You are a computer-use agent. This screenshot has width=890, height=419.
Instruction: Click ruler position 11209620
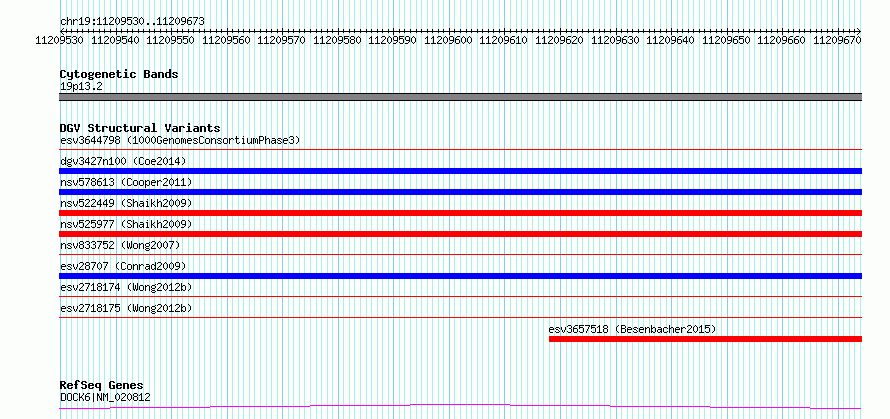point(561,40)
